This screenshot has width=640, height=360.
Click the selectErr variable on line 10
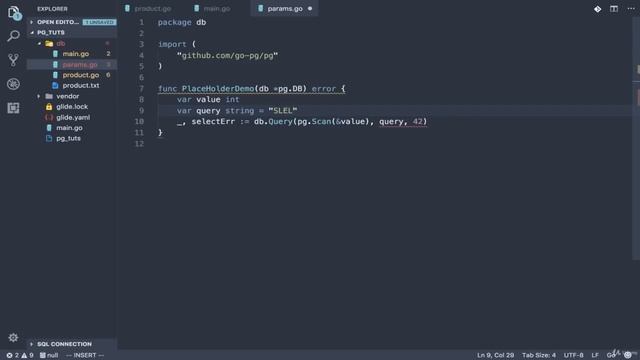point(213,122)
